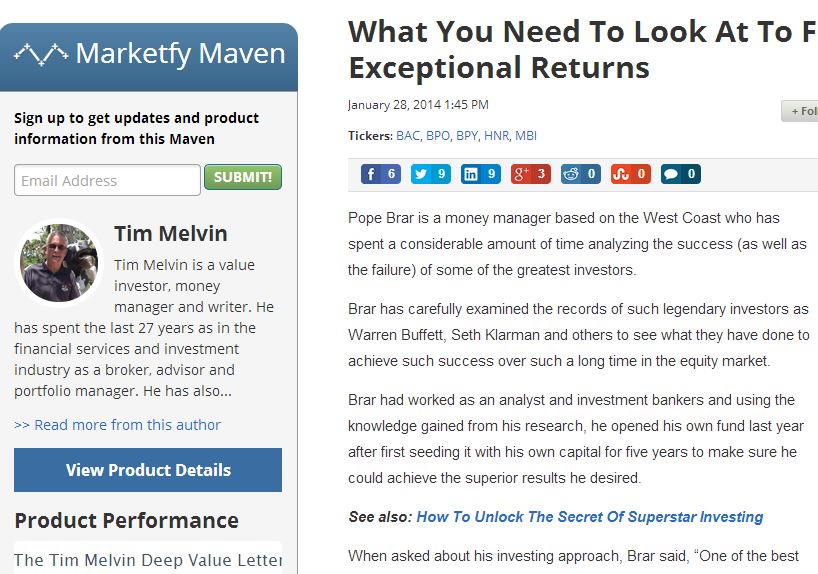Submit the article to Reddit
The height and width of the screenshot is (574, 818).
click(580, 174)
